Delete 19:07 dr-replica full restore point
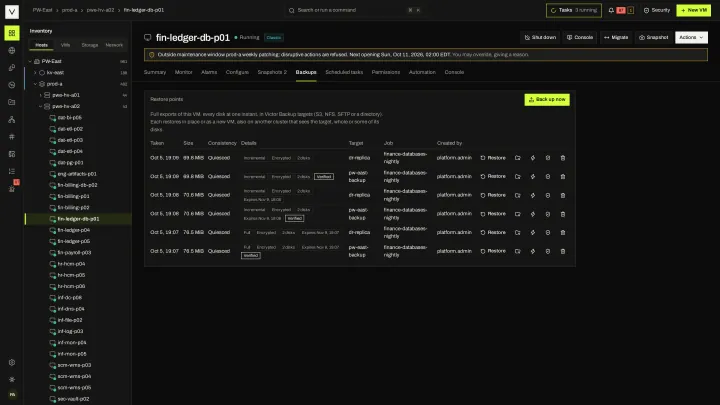Image resolution: width=720 pixels, height=405 pixels. click(562, 232)
